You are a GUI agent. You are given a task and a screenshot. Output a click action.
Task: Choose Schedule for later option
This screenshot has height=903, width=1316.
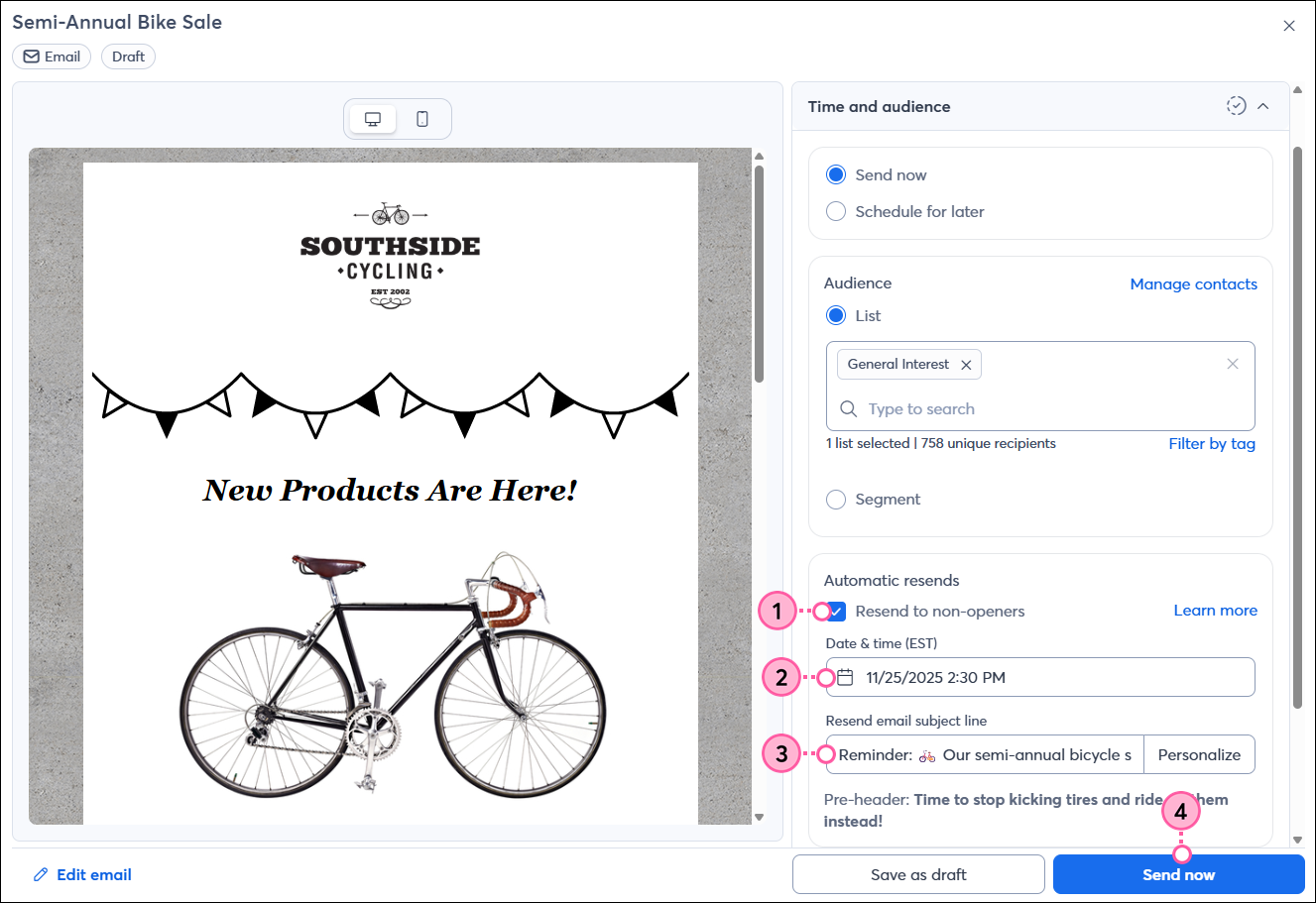836,211
